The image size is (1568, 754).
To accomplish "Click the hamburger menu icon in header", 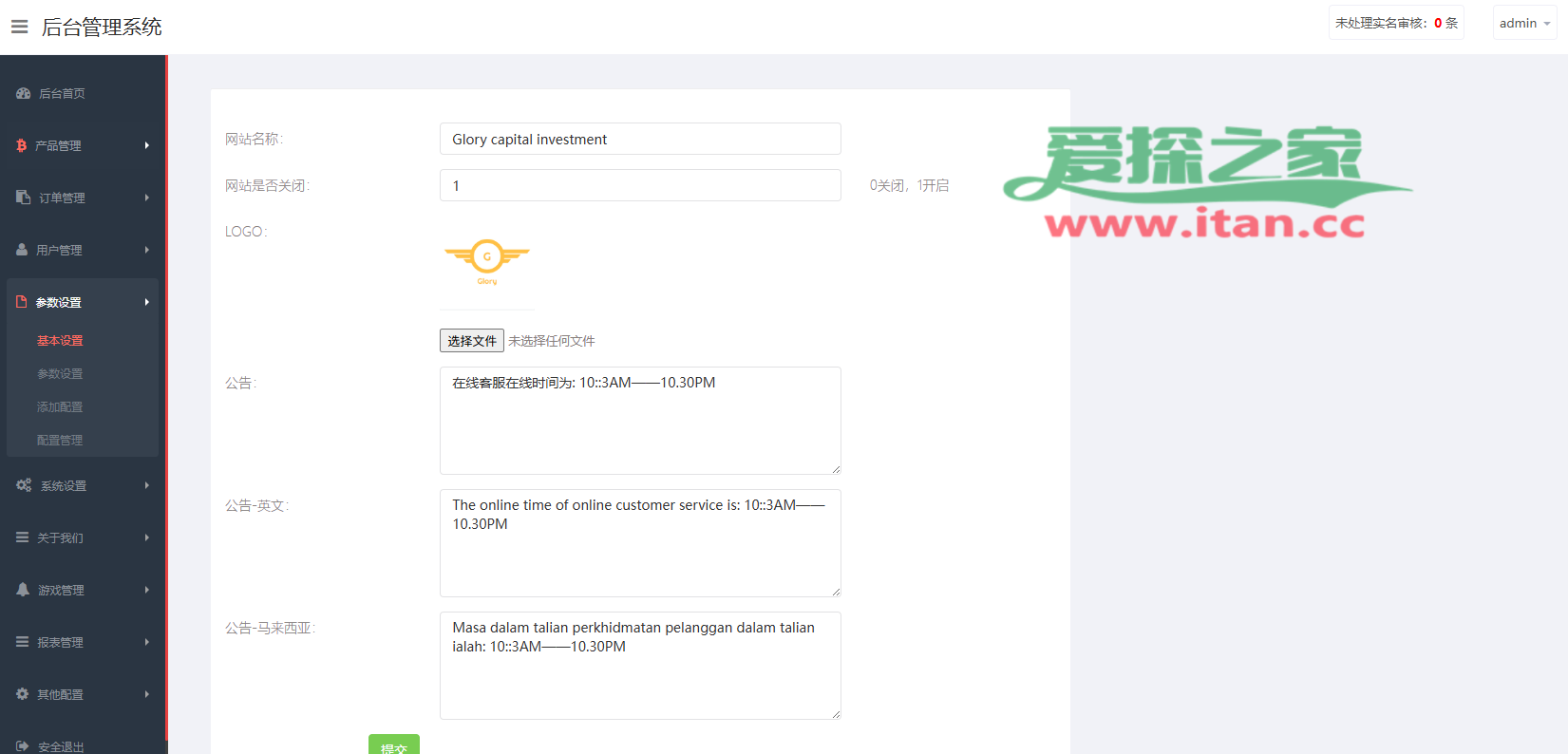I will click(19, 27).
